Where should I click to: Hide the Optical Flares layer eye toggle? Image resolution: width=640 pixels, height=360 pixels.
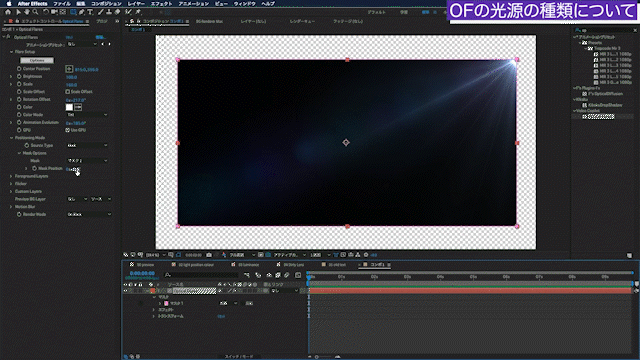pos(125,291)
